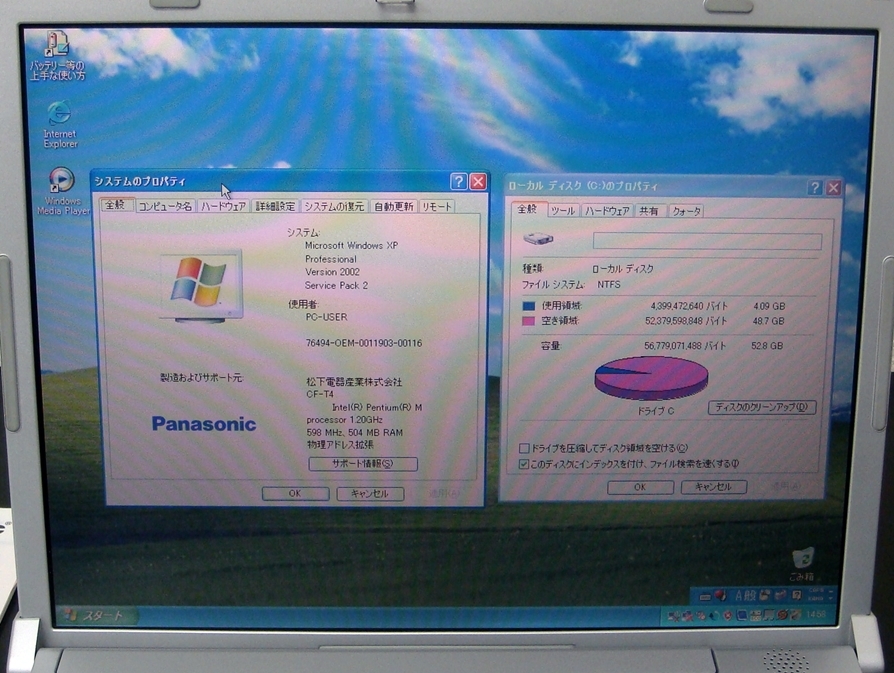894x673 pixels.
Task: Switch to the 共有 tab
Action: (649, 211)
